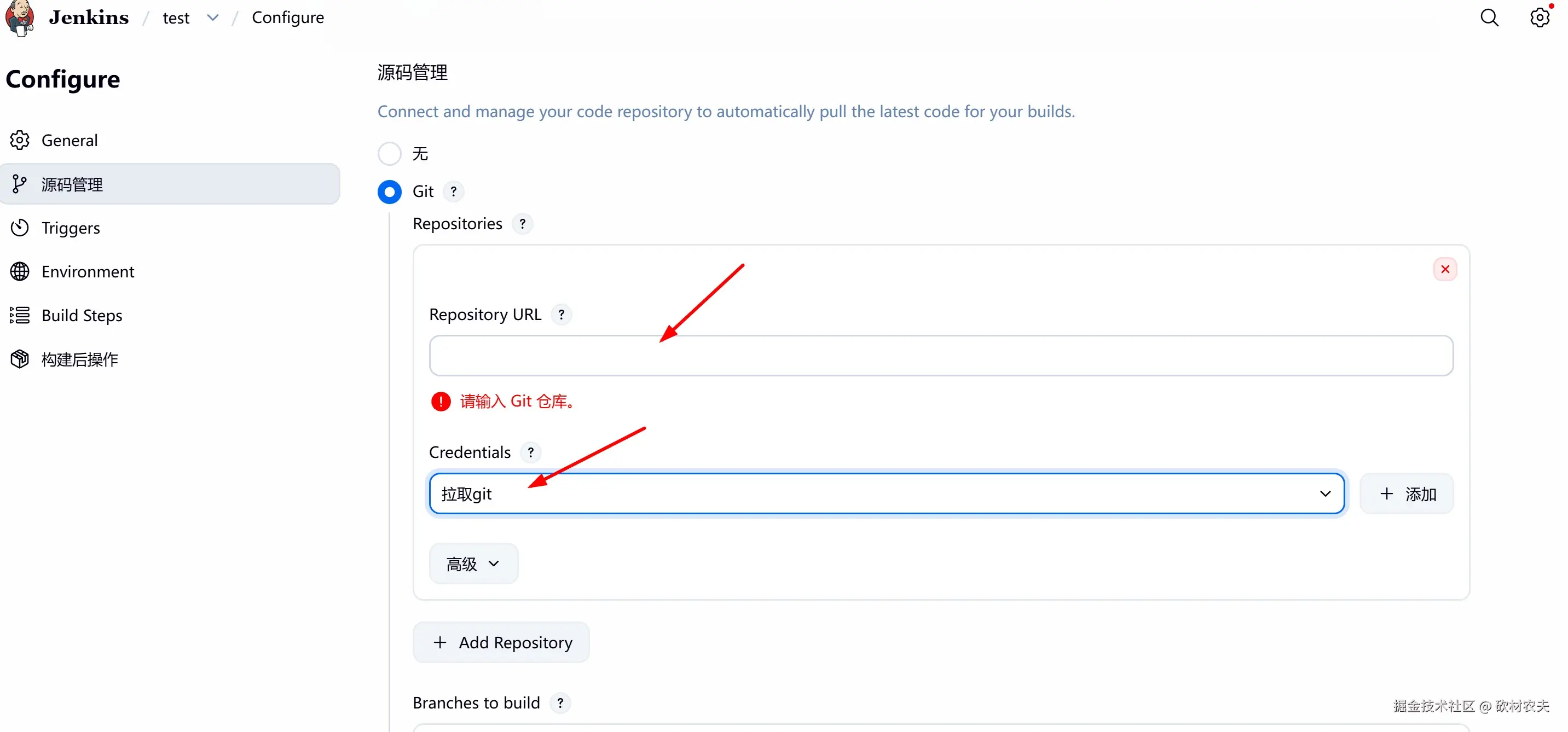Click the 添加 add credentials button
Image resolution: width=1568 pixels, height=732 pixels.
[x=1407, y=493]
